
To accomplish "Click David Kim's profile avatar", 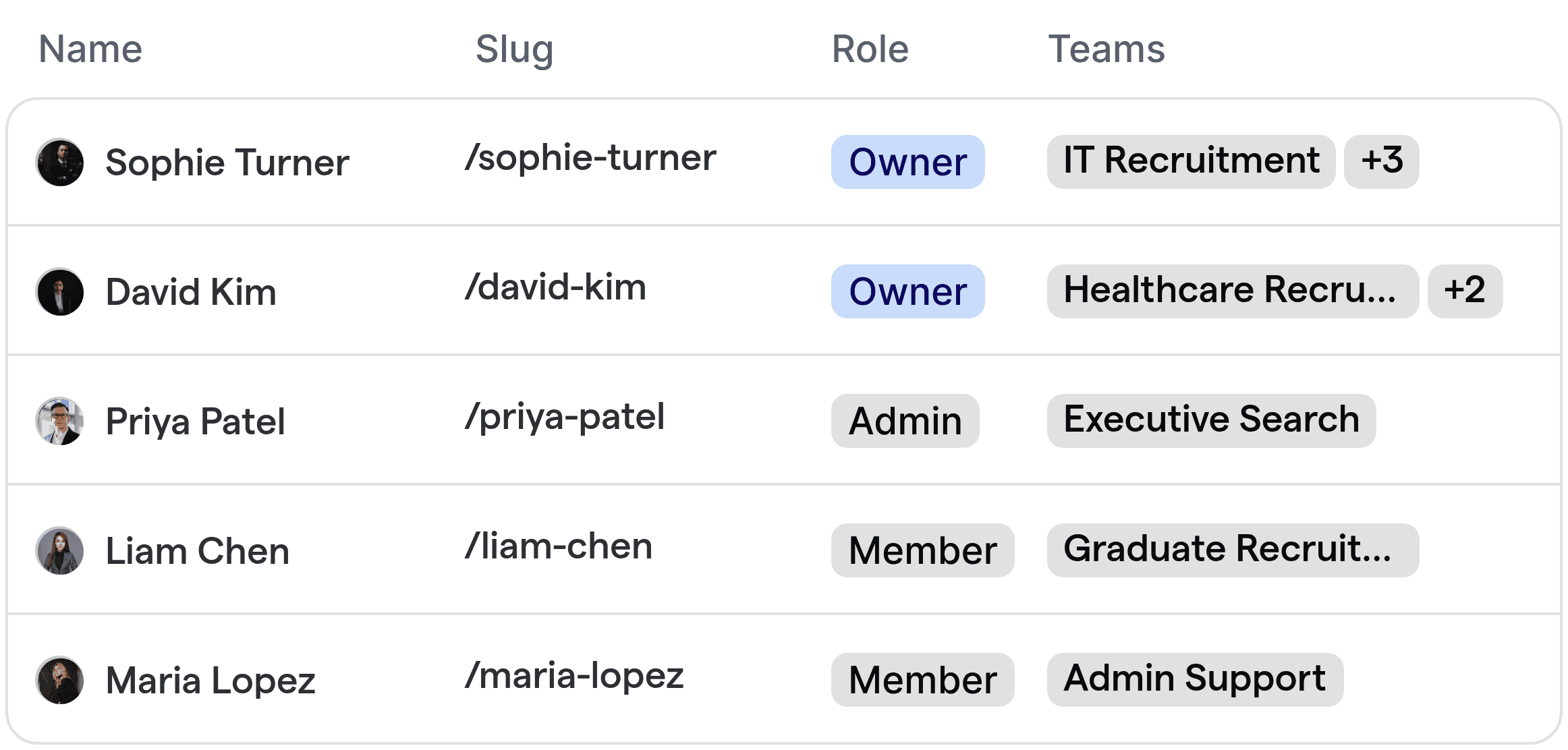I will click(x=59, y=291).
